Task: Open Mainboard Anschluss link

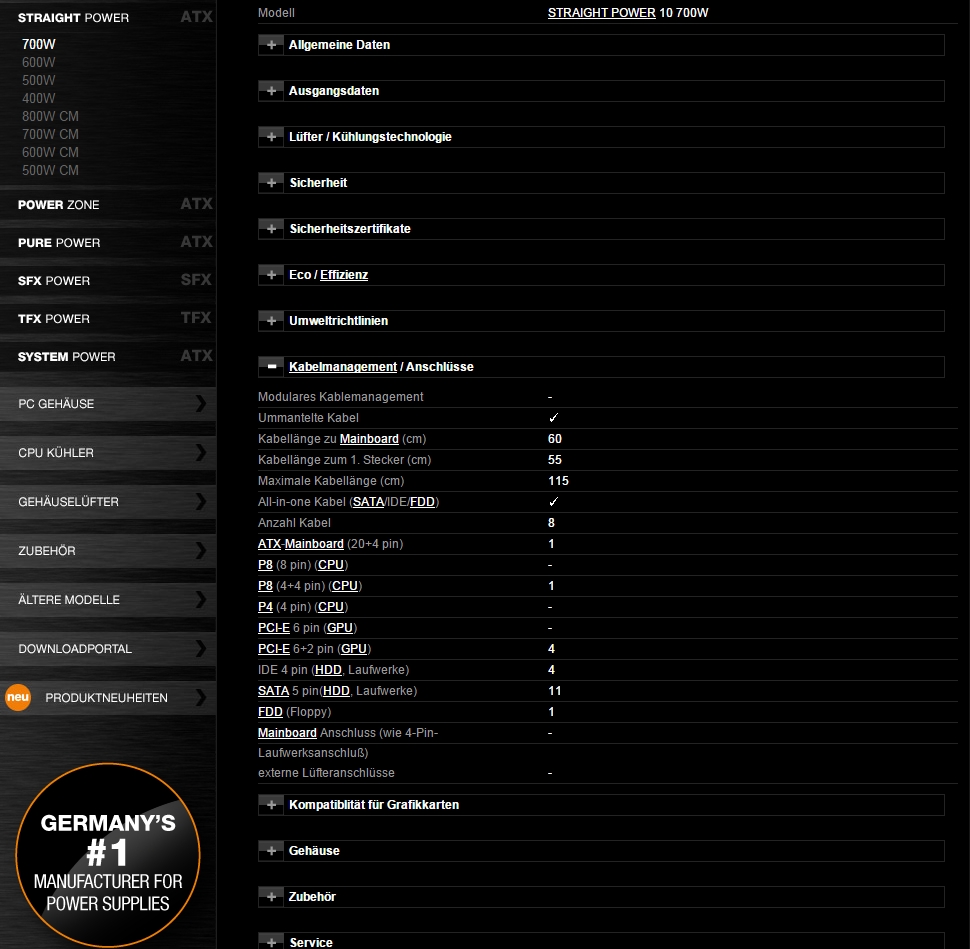Action: (287, 733)
